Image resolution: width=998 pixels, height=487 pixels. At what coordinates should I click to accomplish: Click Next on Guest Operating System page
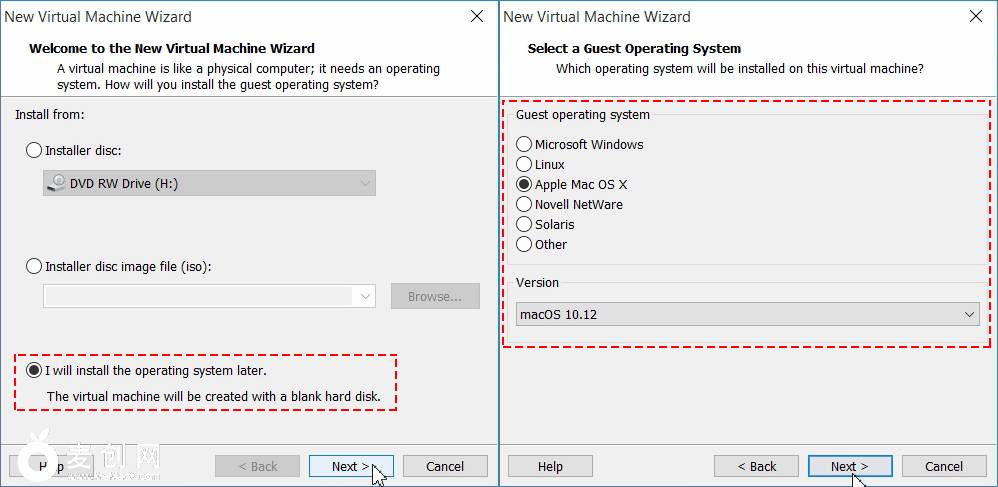click(850, 466)
